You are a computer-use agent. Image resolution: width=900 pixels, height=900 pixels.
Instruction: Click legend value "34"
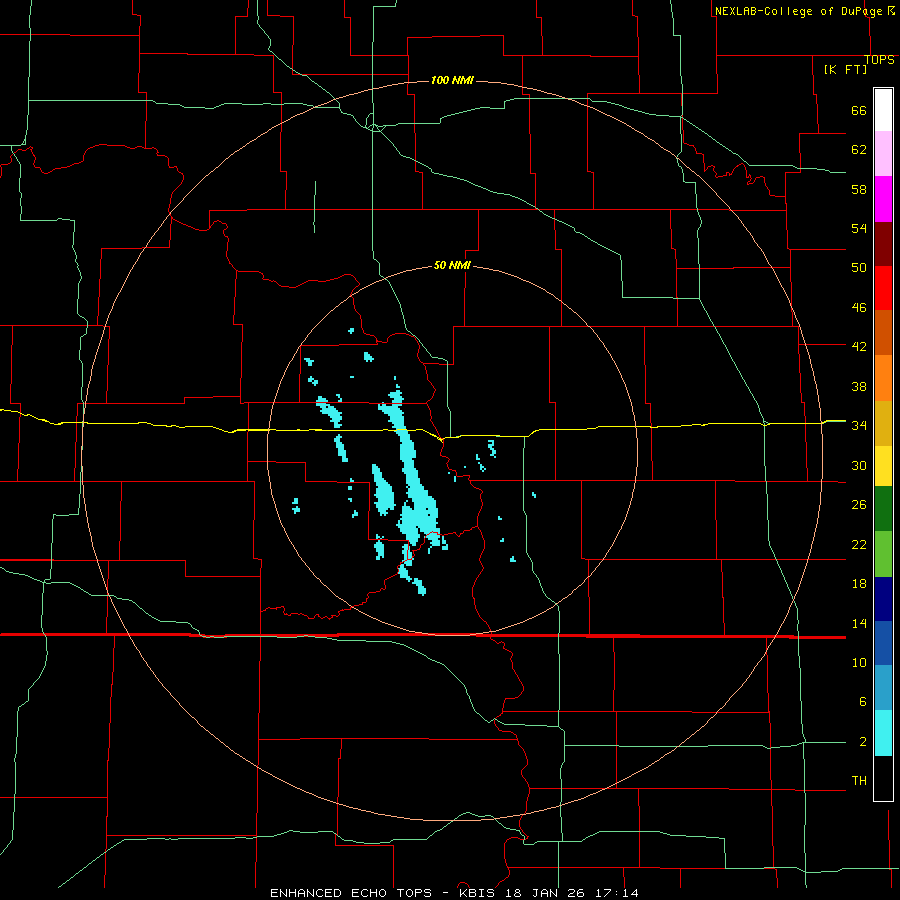[859, 426]
